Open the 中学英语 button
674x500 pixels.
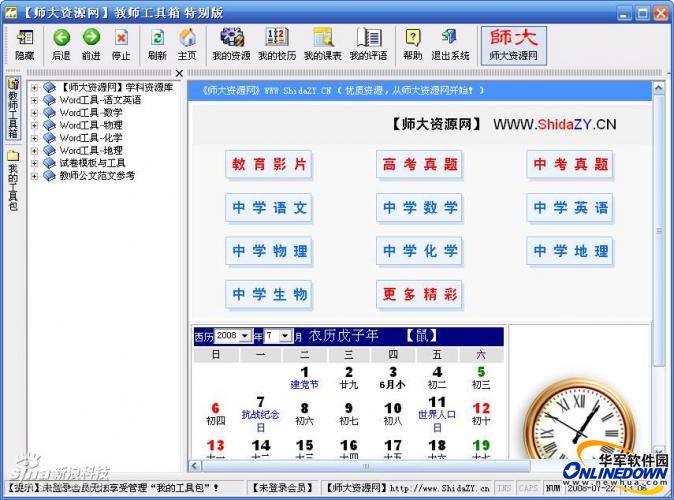click(x=570, y=208)
